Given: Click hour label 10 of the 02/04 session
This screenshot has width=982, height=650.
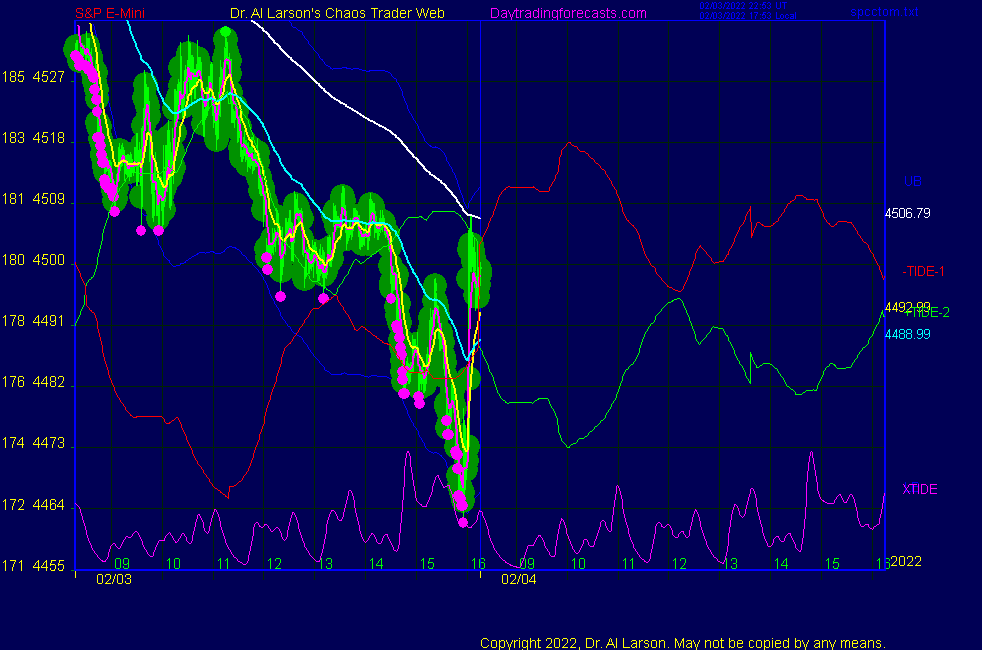Looking at the screenshot, I should [x=578, y=564].
